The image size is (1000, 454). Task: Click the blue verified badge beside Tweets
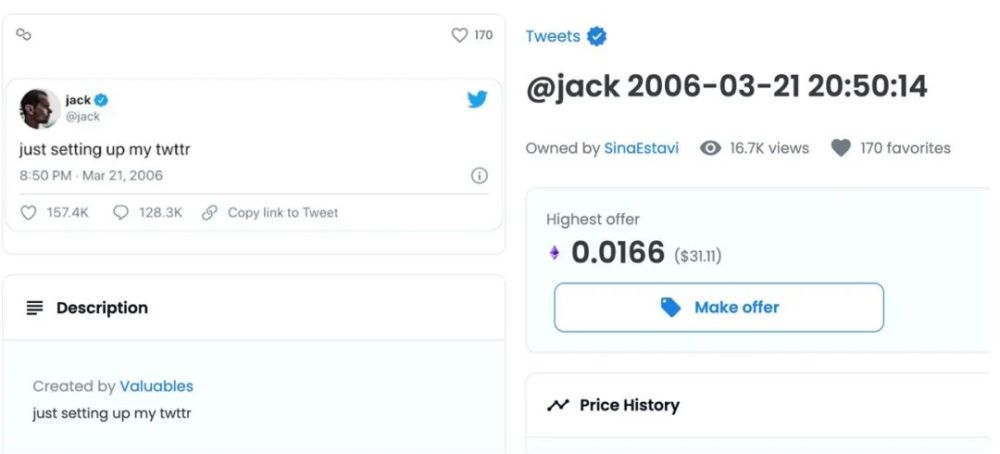pyautogui.click(x=598, y=37)
